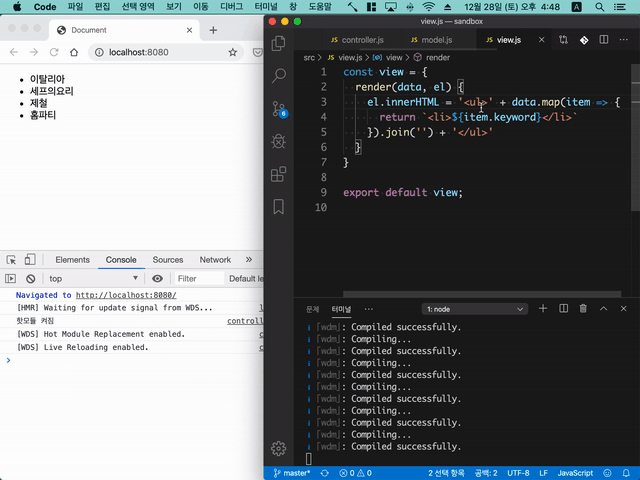Screen dimensions: 640x480
Task: Toggle the device toolbar in DevTools
Action: [x=30, y=260]
